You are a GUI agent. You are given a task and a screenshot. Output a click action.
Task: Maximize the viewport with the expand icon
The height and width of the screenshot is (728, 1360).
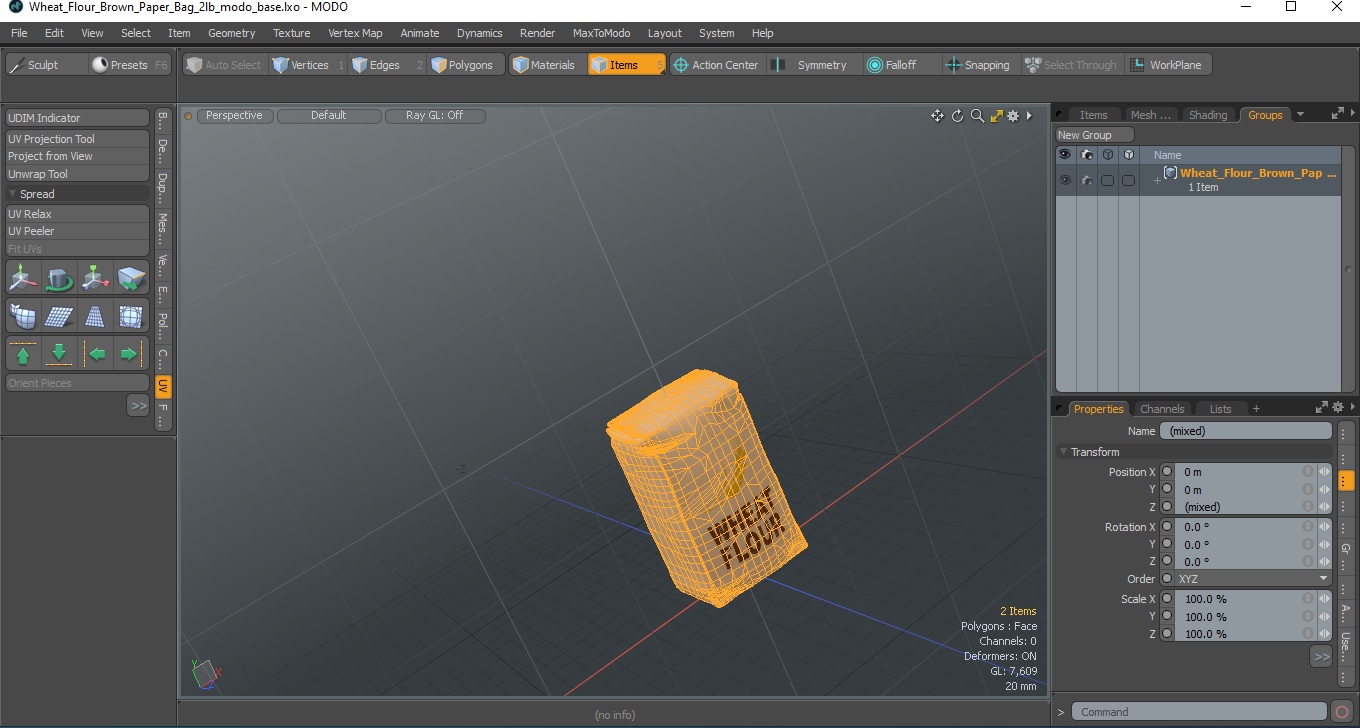pyautogui.click(x=996, y=116)
